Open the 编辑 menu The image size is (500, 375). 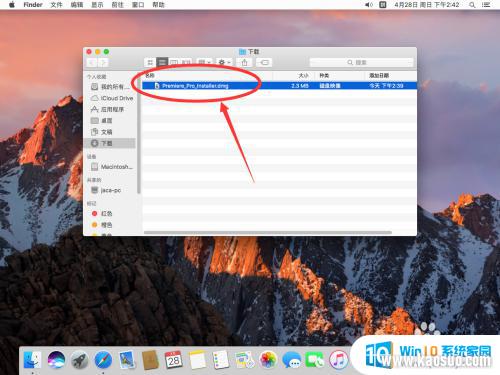tap(77, 5)
